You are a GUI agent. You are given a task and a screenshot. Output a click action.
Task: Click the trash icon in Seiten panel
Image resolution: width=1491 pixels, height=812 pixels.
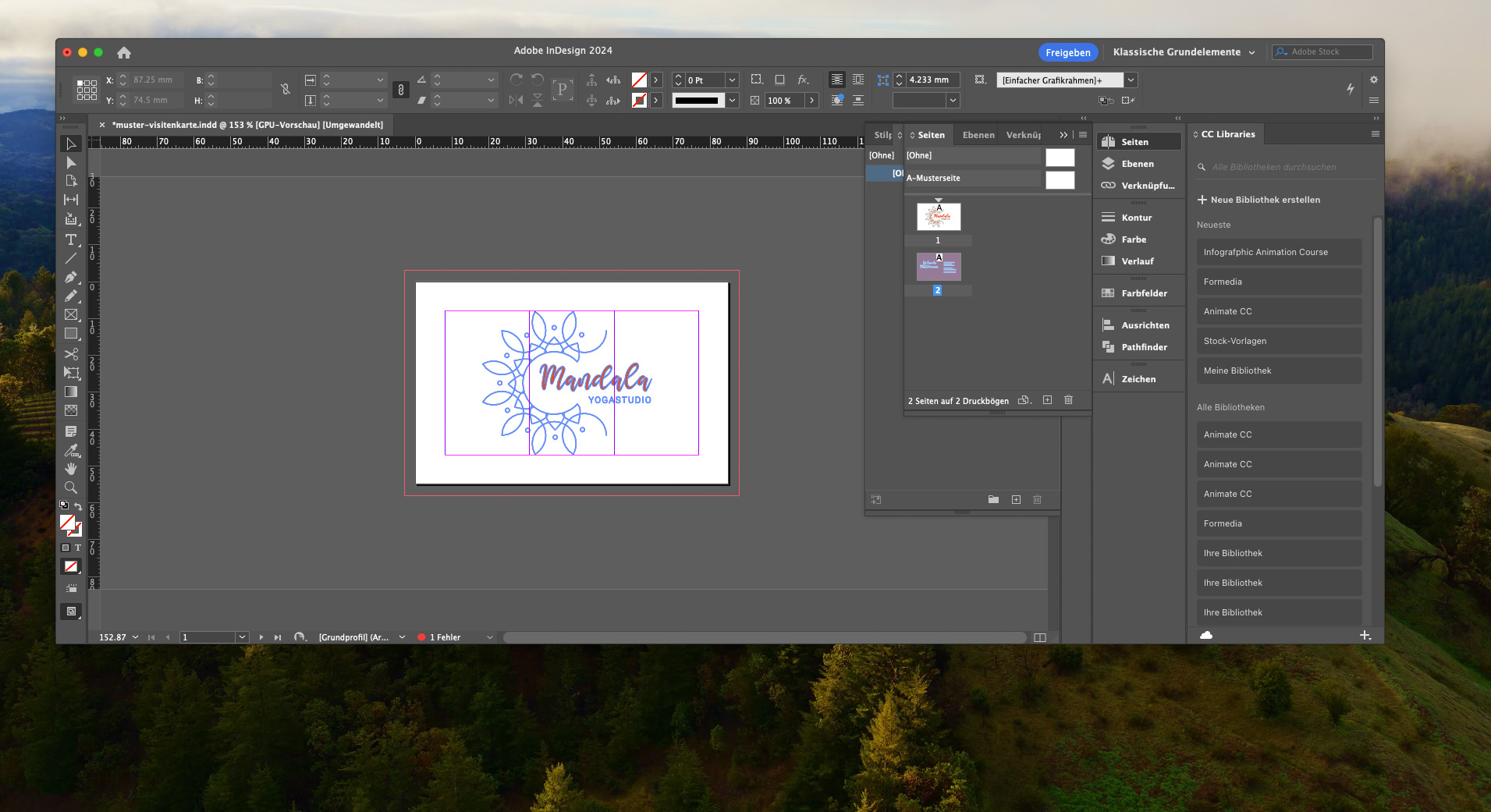click(1068, 400)
